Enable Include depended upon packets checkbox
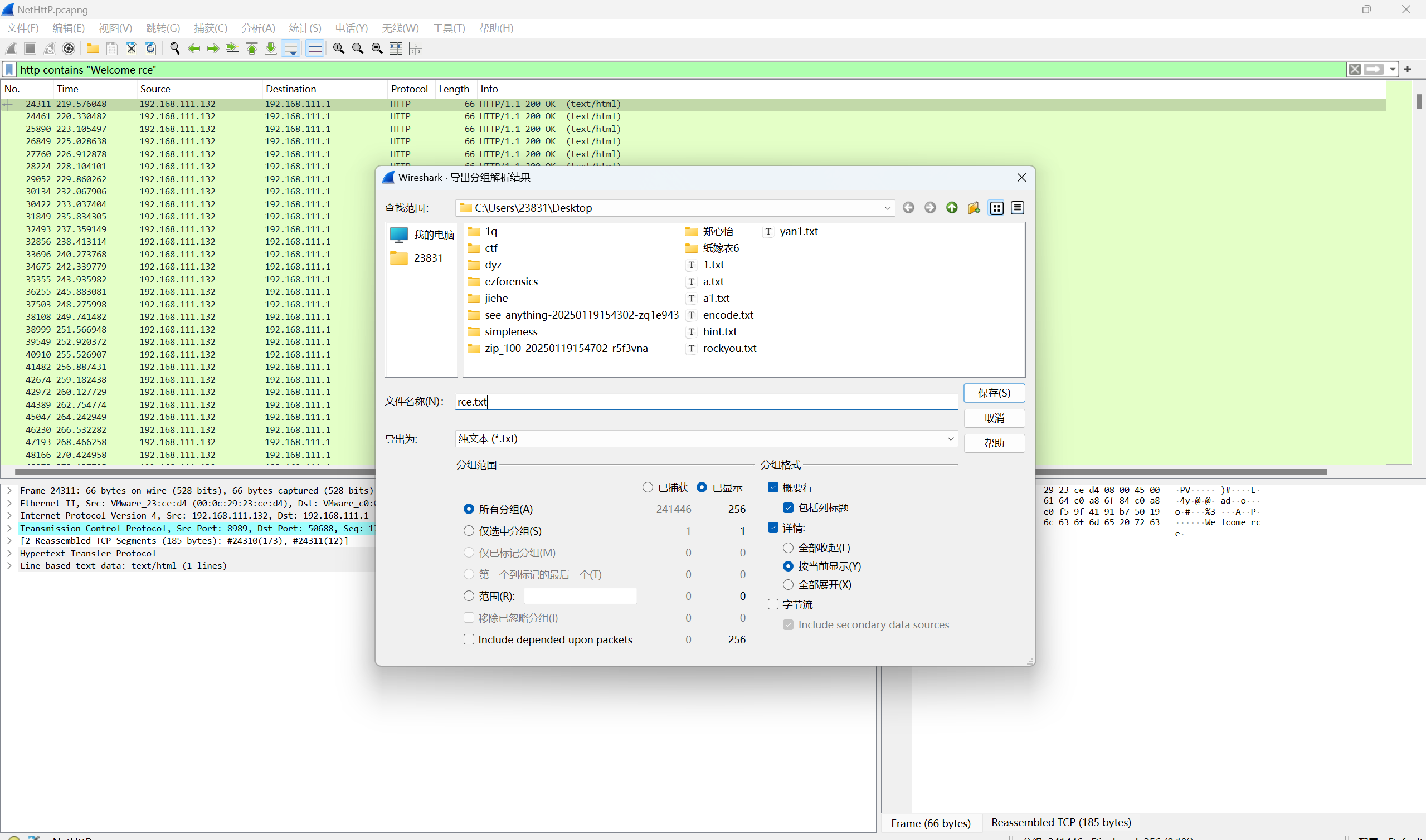 [x=469, y=639]
